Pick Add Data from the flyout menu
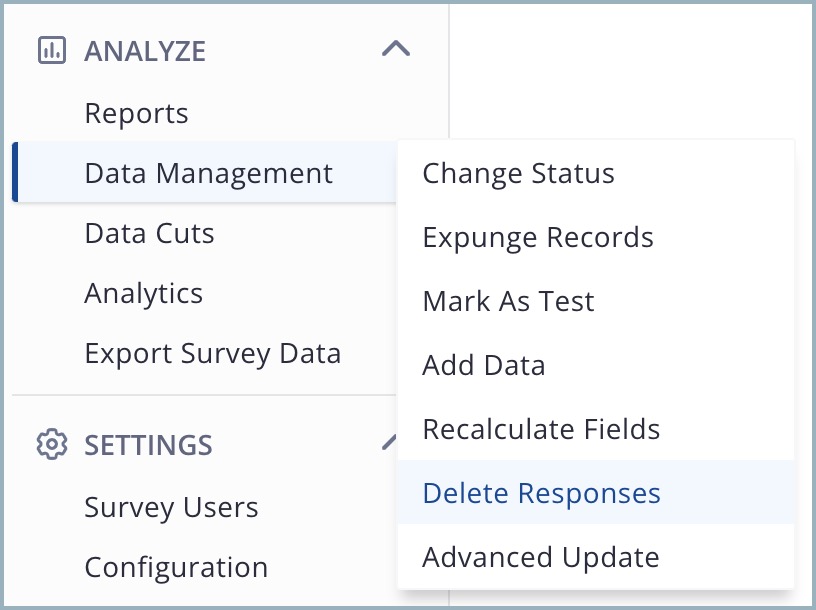816x610 pixels. [x=484, y=365]
